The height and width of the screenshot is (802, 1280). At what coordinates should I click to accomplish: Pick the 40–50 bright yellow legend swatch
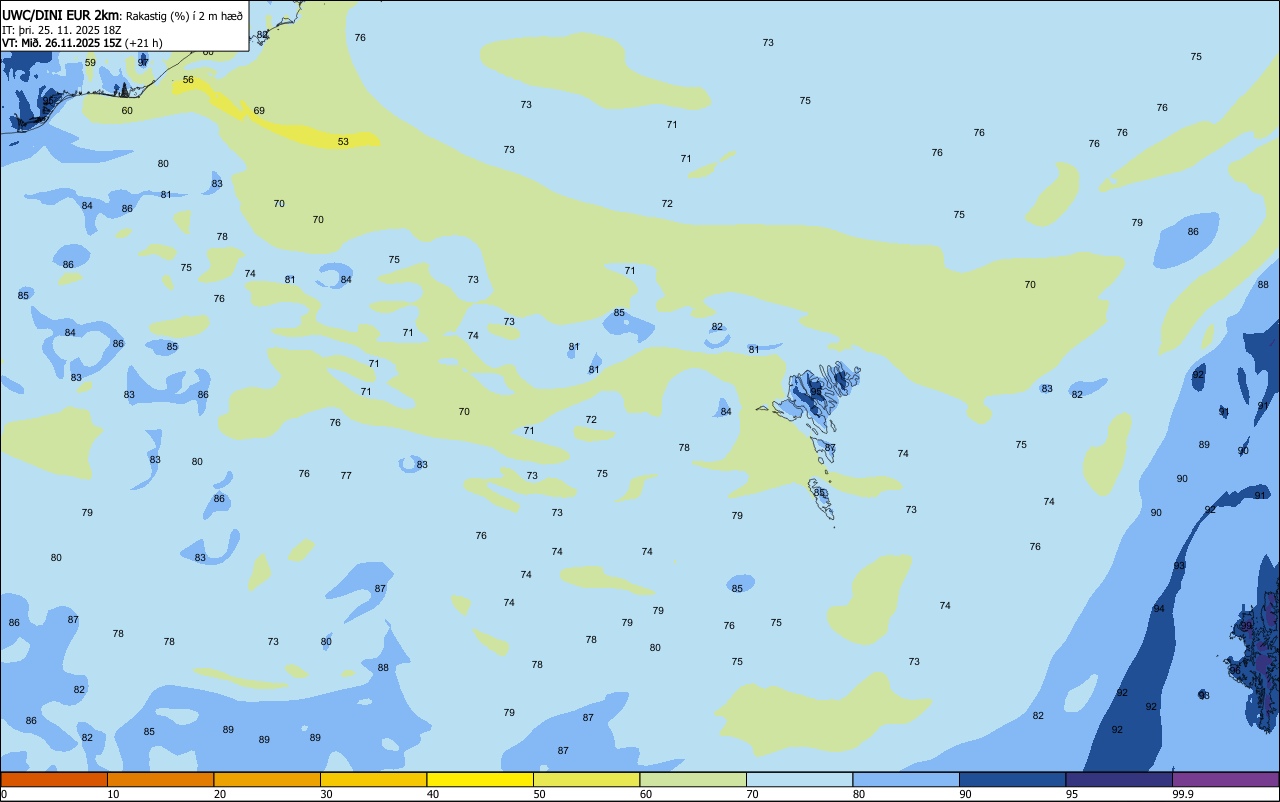click(480, 779)
